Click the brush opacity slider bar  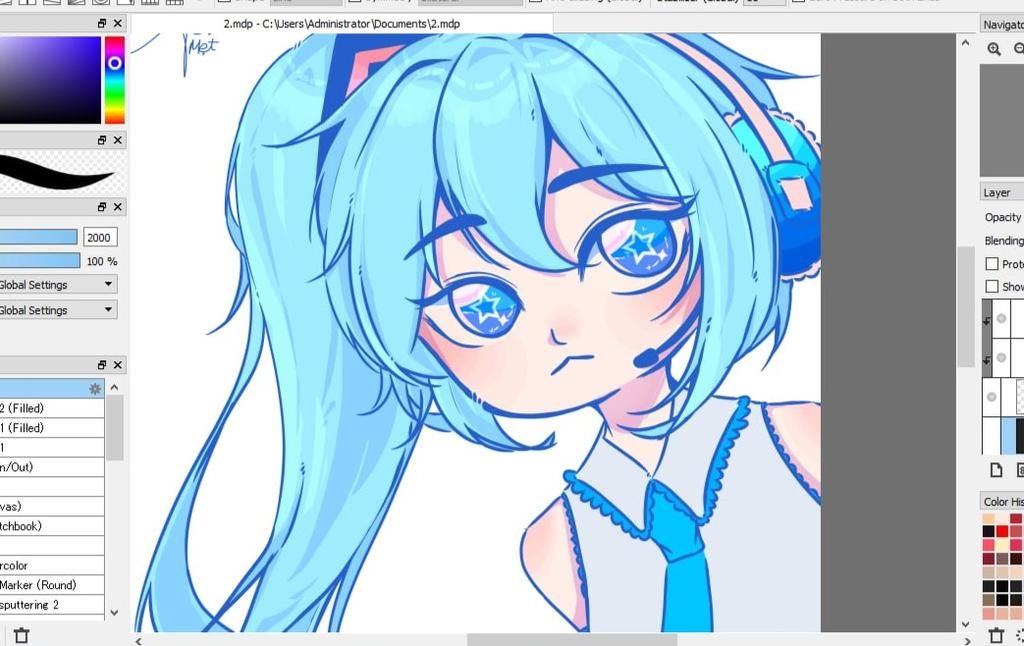[x=40, y=261]
